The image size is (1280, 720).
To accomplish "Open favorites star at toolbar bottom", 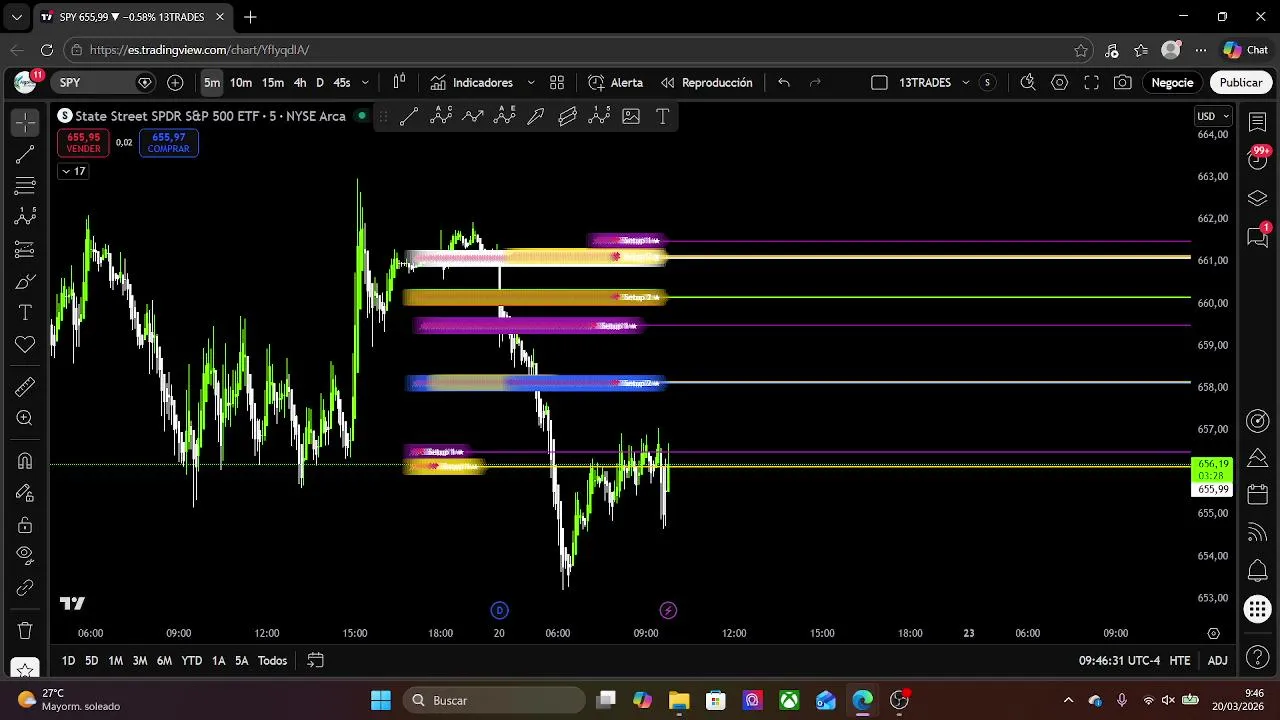I will click(x=25, y=669).
